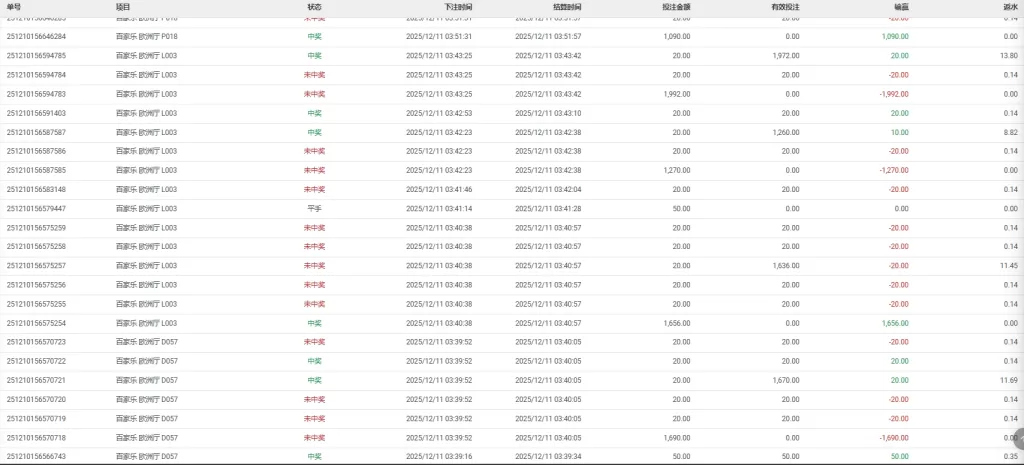The image size is (1024, 465).
Task: Click the 输赢 column header
Action: pos(901,6)
